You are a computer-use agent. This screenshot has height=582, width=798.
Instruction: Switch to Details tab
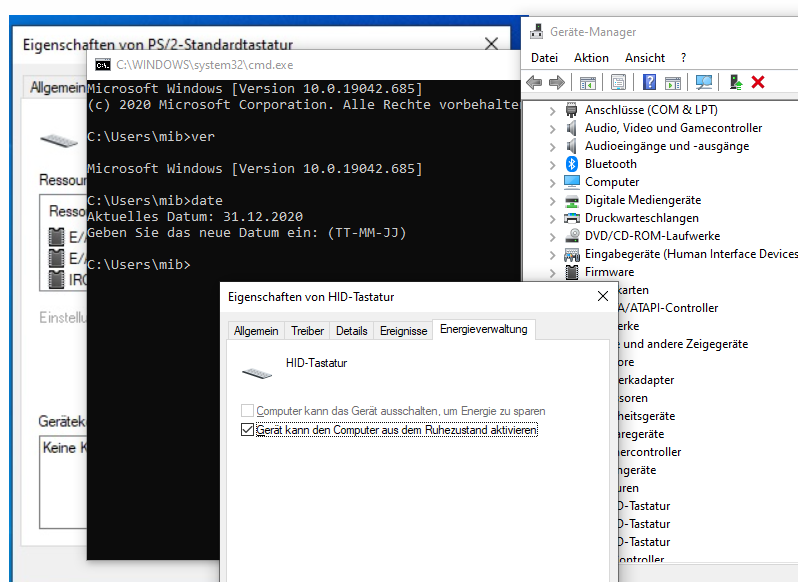click(x=352, y=331)
